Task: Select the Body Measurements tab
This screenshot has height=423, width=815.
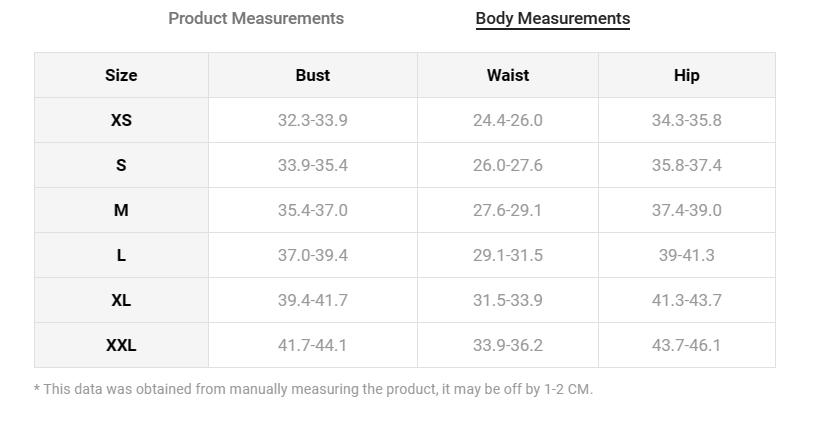Action: tap(552, 18)
